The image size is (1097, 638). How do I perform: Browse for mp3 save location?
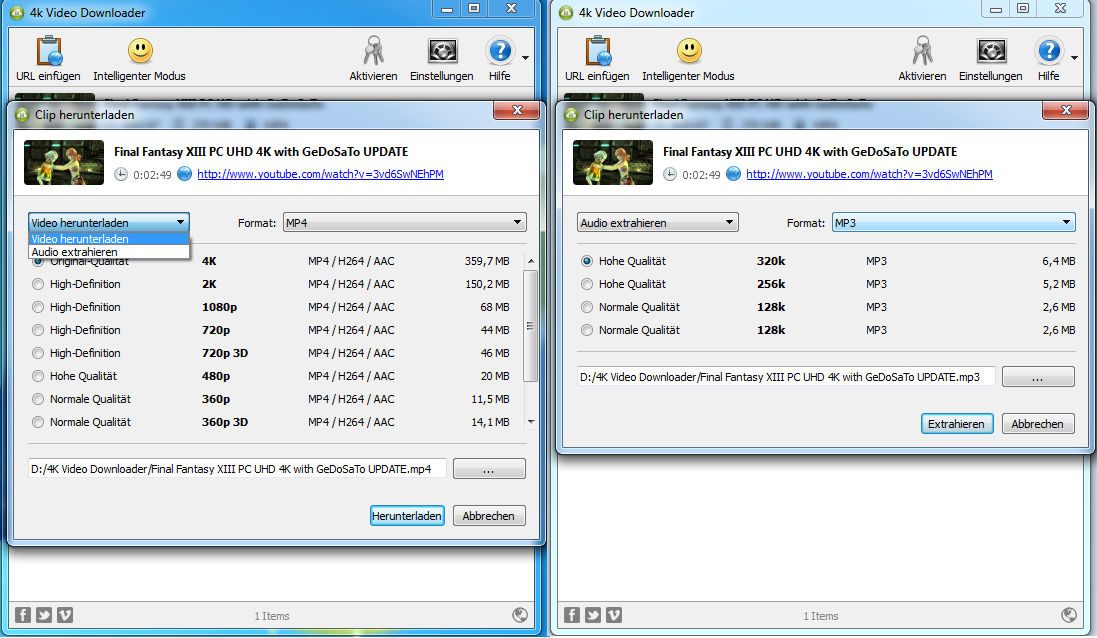[1038, 376]
